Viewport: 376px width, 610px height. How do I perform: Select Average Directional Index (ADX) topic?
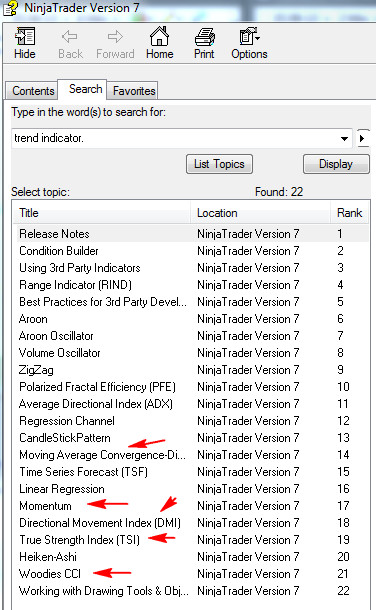point(96,404)
